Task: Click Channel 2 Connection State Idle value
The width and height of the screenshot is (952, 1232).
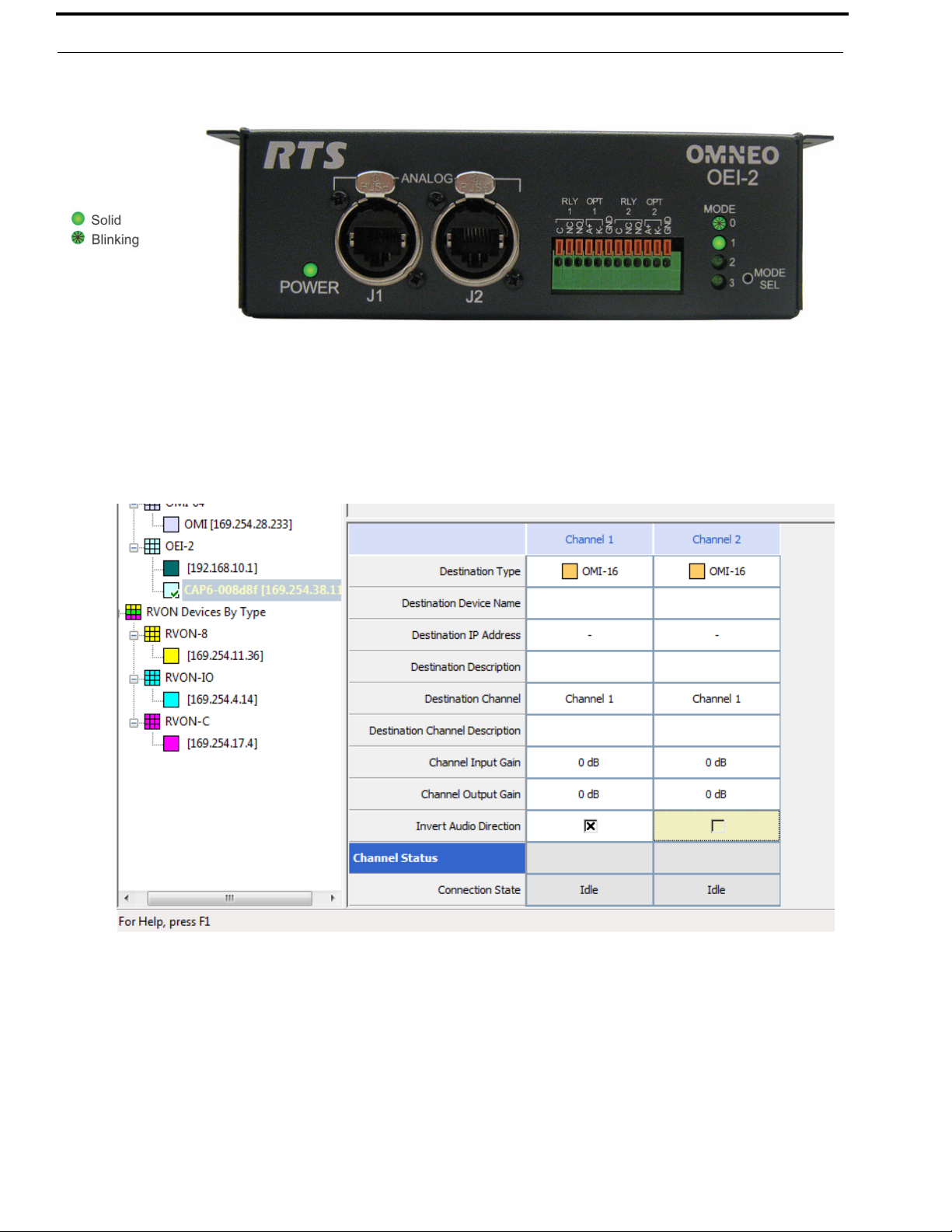Action: 717,890
